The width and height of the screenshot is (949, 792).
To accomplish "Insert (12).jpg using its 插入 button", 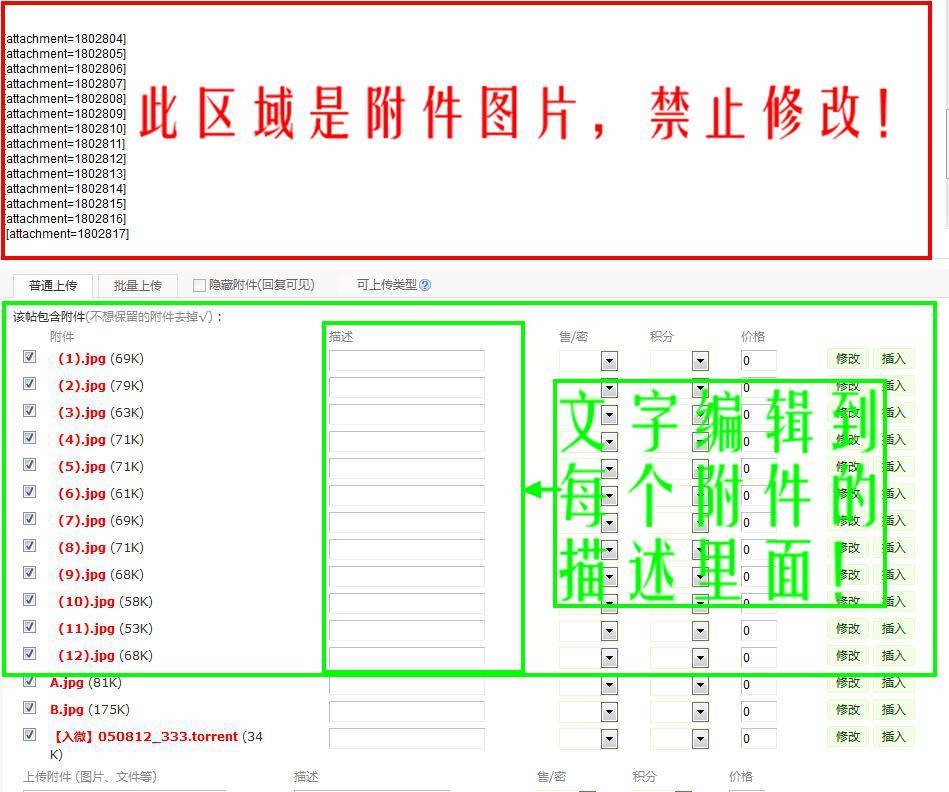I will (893, 655).
